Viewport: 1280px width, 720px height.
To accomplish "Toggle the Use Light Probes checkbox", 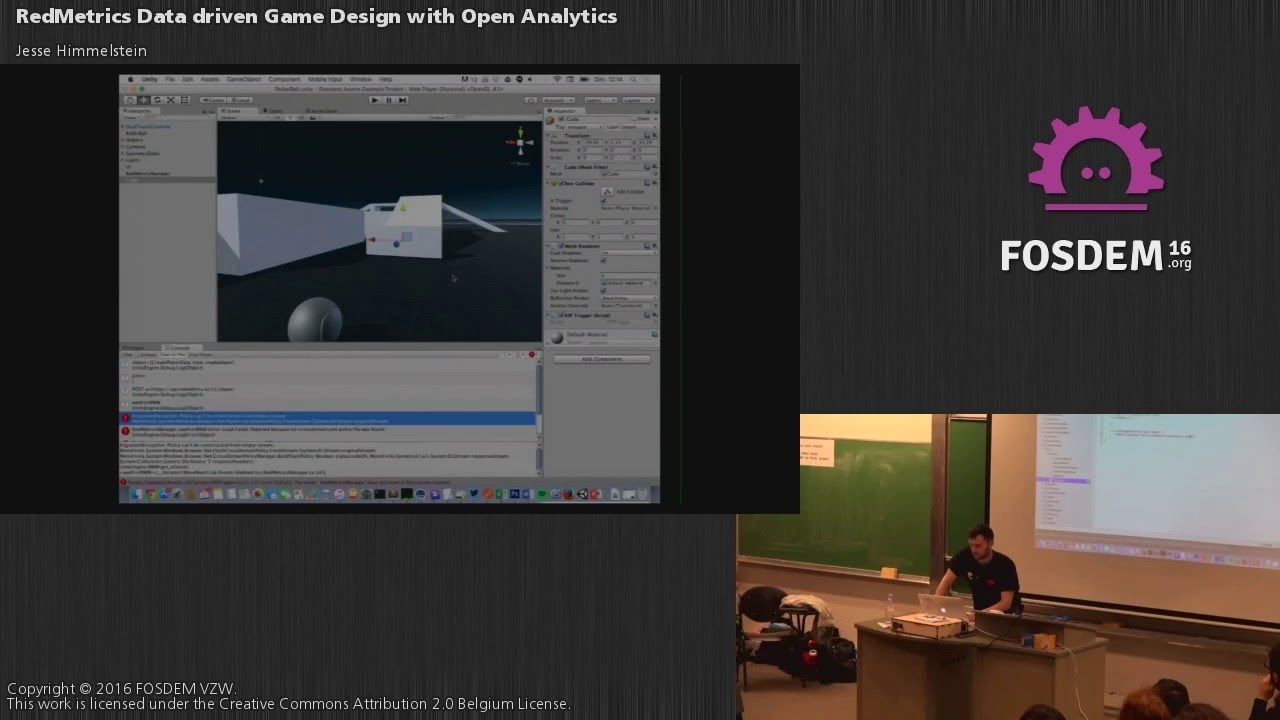I will pyautogui.click(x=603, y=290).
